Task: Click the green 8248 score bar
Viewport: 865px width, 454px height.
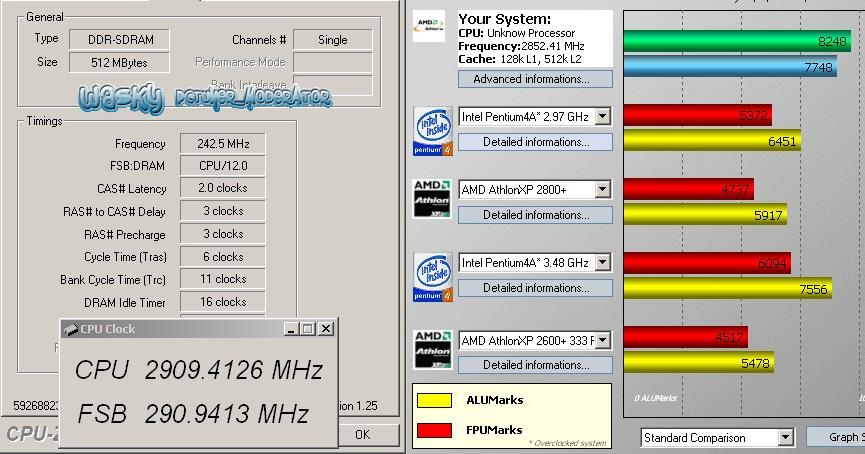Action: [738, 41]
